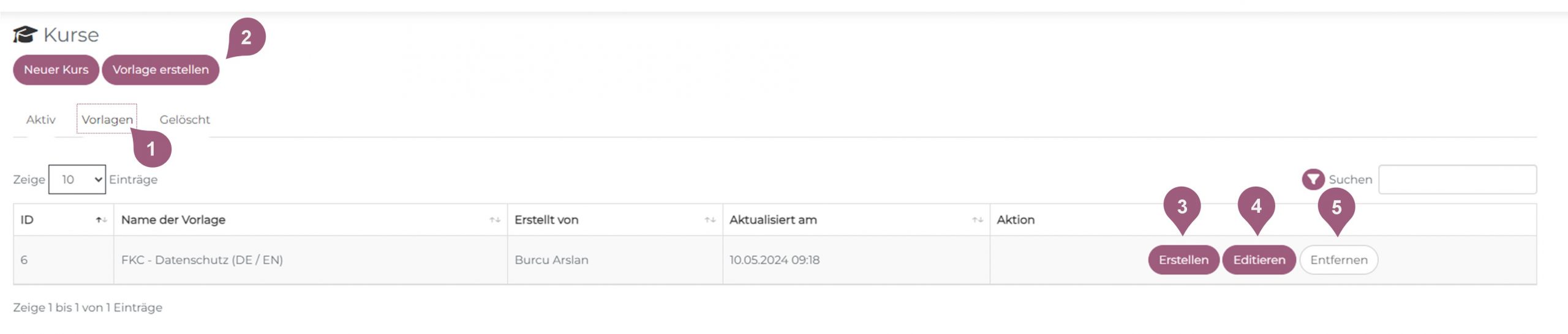
Task: Click Entfernen to remove the template
Action: pos(1338,260)
